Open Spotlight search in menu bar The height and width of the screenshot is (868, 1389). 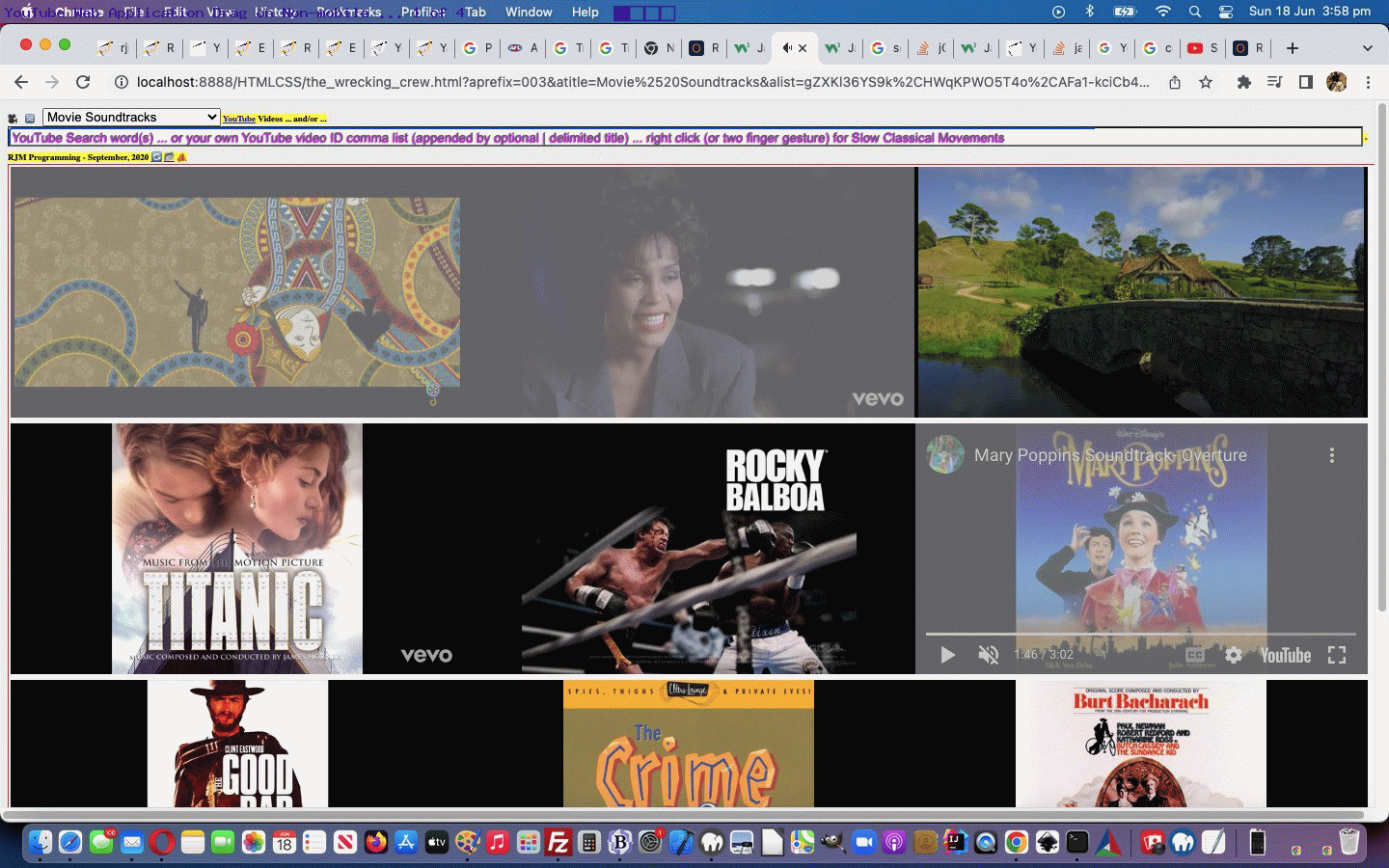pyautogui.click(x=1195, y=12)
